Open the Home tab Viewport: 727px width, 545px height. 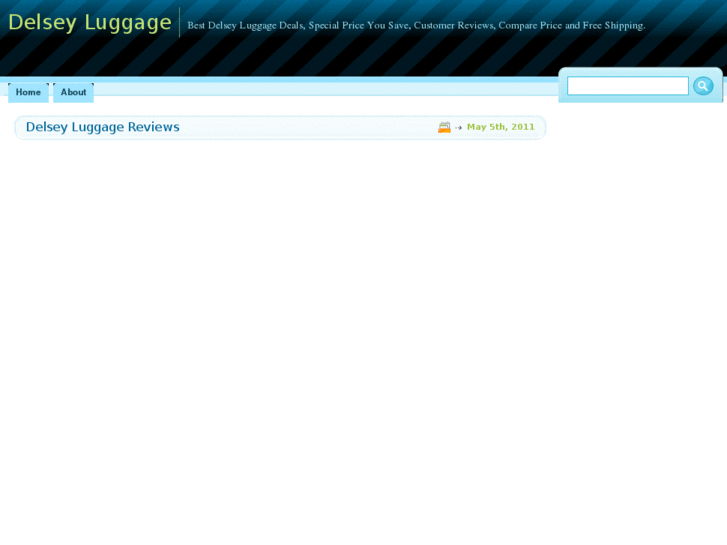click(x=28, y=92)
